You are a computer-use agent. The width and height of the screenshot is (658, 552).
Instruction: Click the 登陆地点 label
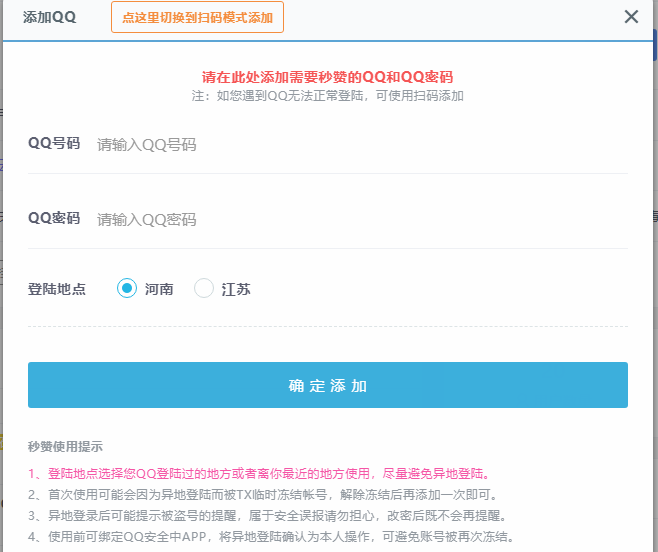[x=57, y=289]
